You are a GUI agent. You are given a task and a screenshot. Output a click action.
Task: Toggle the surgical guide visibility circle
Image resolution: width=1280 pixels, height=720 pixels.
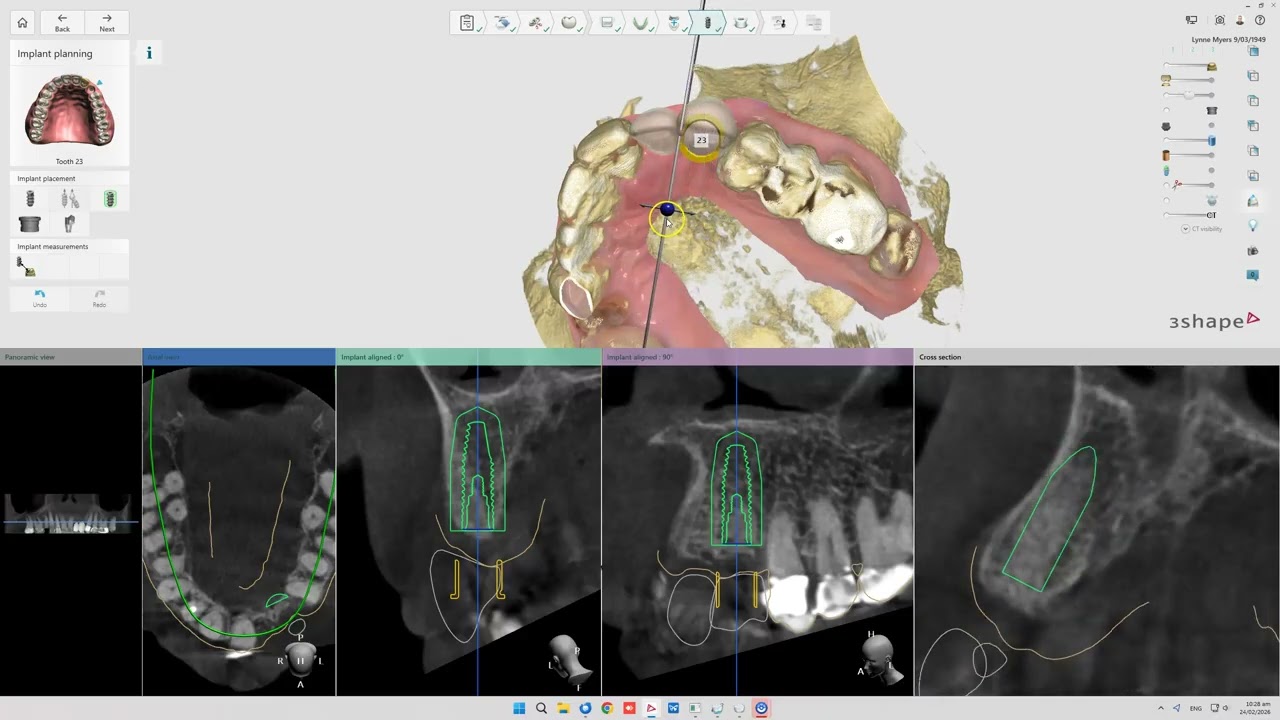(1166, 200)
